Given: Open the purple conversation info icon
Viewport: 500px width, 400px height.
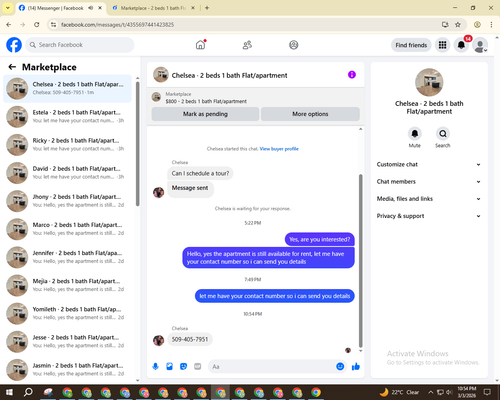Looking at the screenshot, I should pyautogui.click(x=352, y=75).
